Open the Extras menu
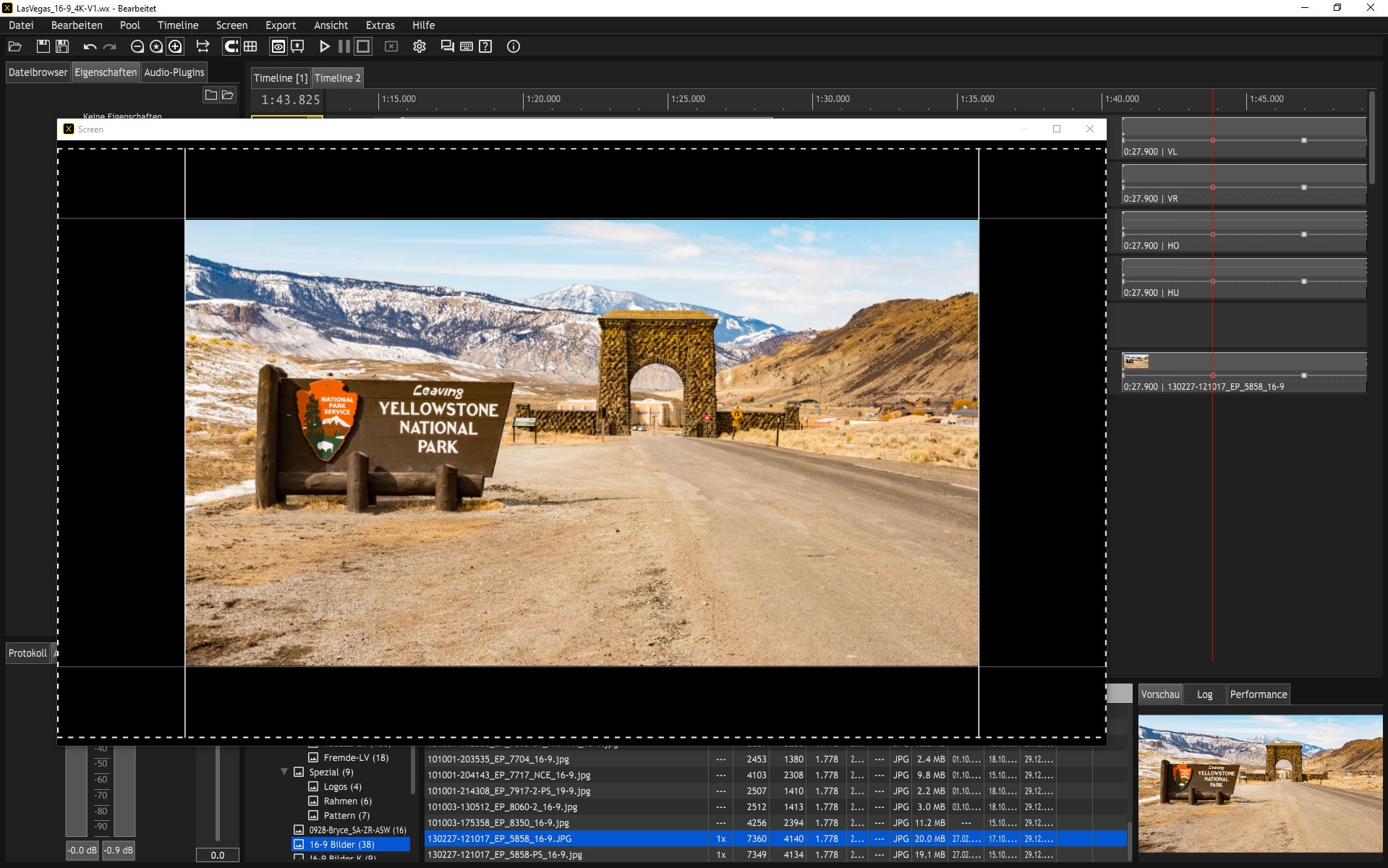 pos(380,25)
